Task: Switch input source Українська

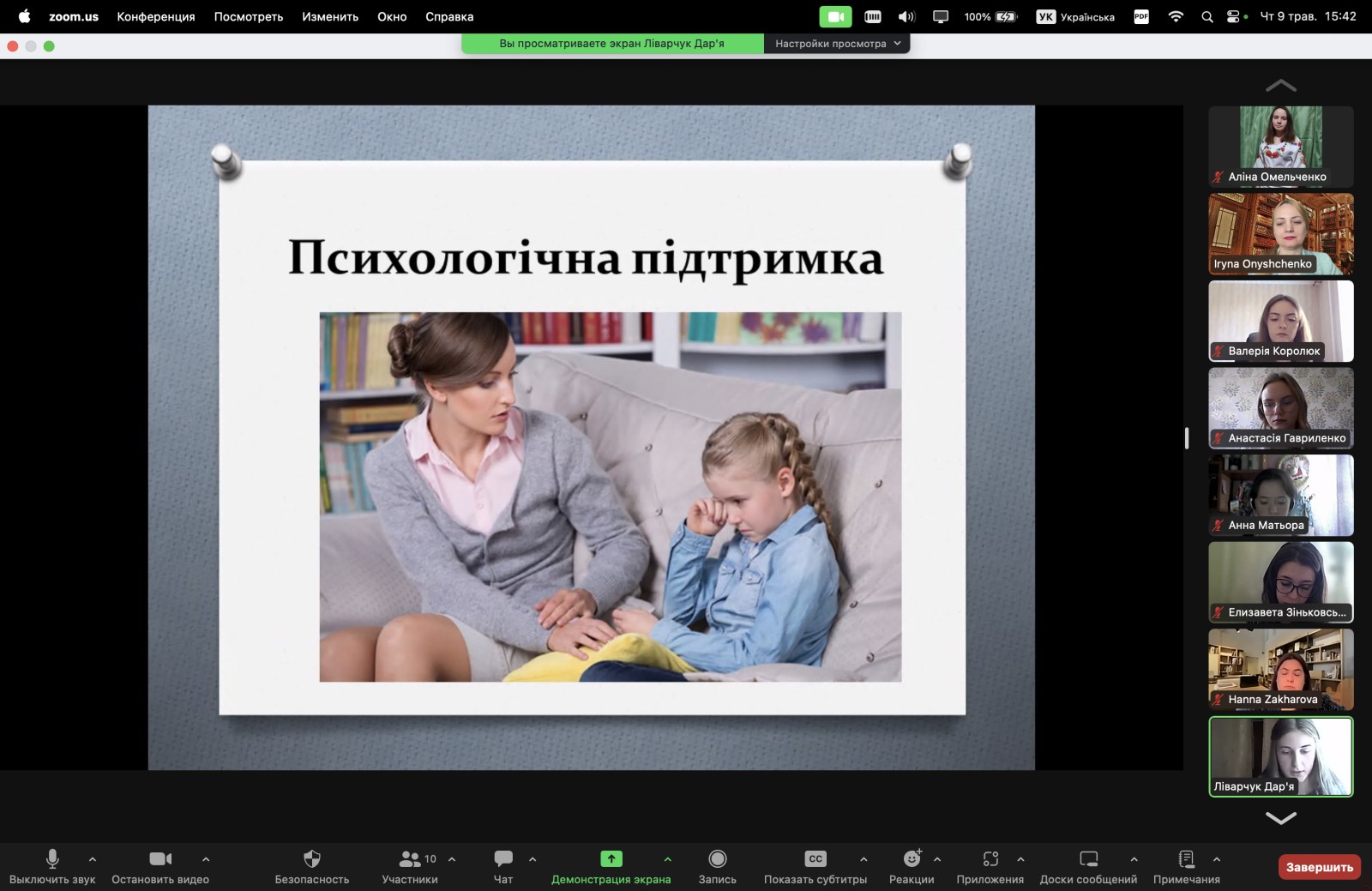Action: click(1075, 16)
